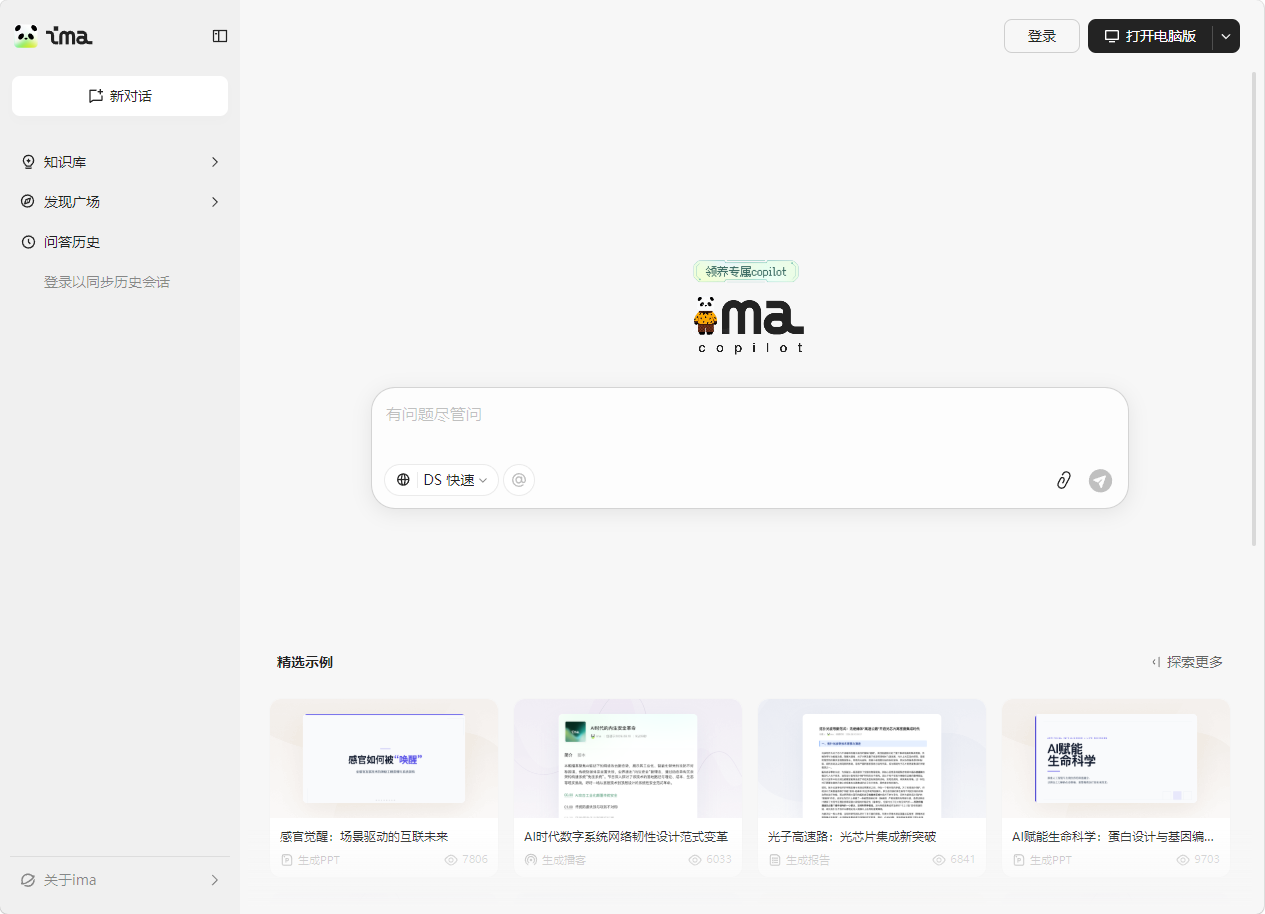Click the 打开电脑版 button
The width and height of the screenshot is (1265, 914).
point(1150,36)
